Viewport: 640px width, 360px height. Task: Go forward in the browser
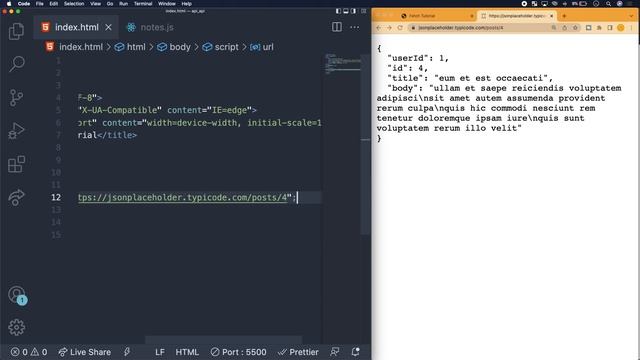[x=389, y=28]
